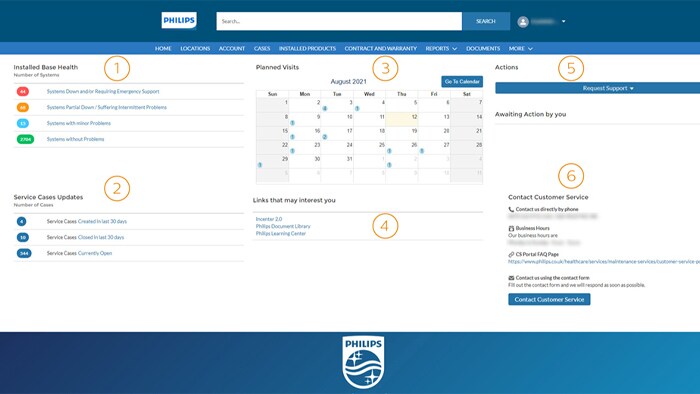Viewport: 700px width, 394px height.
Task: Click the 10 closed cases badge
Action: [23, 237]
